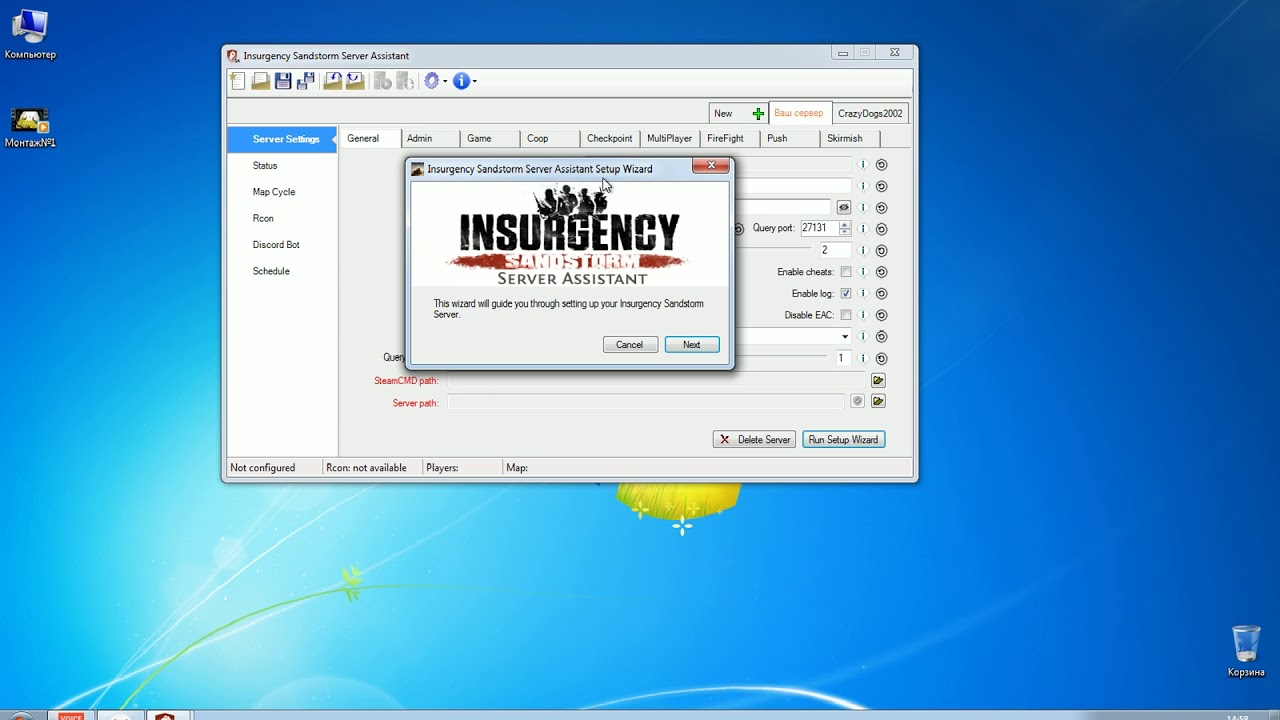1280x720 pixels.
Task: Open Schedule in the sidebar
Action: click(271, 271)
